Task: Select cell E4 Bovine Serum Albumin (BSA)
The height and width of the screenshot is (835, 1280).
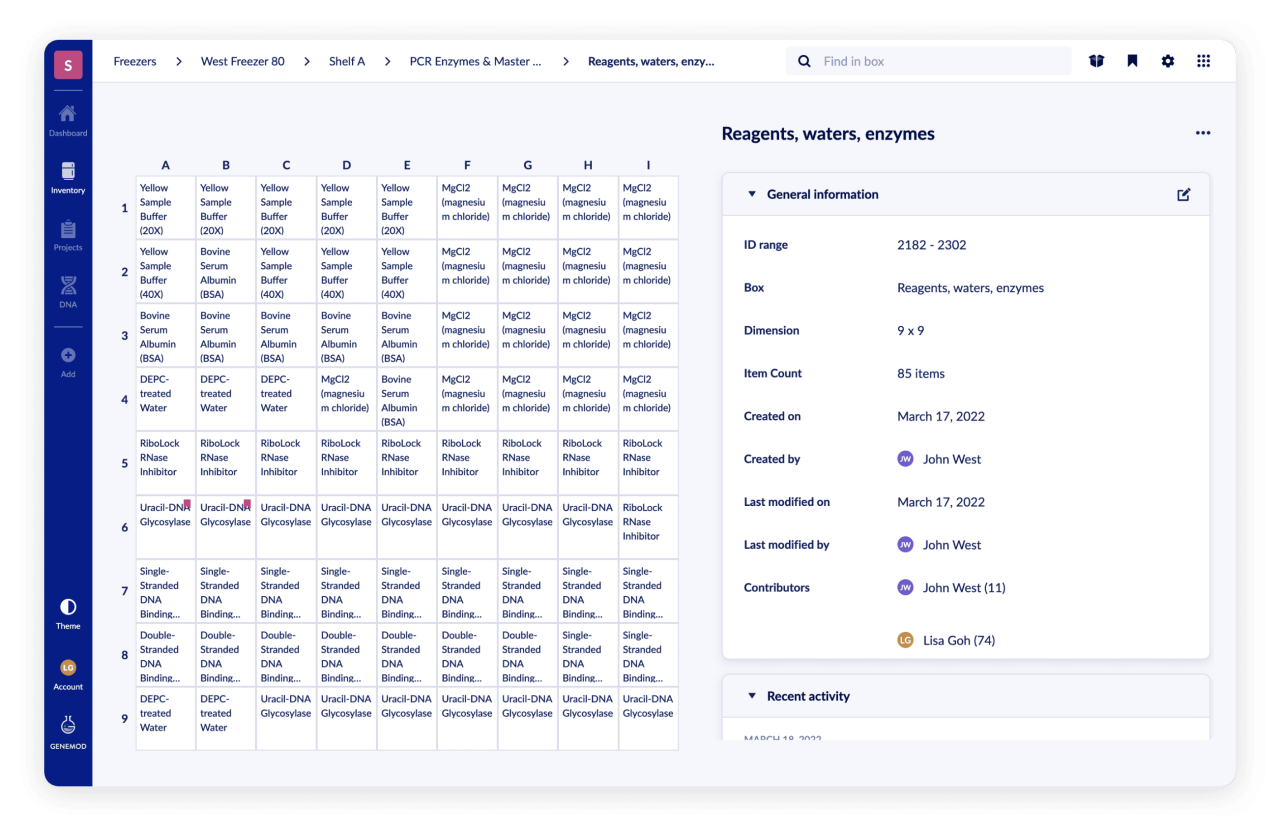Action: tap(407, 400)
